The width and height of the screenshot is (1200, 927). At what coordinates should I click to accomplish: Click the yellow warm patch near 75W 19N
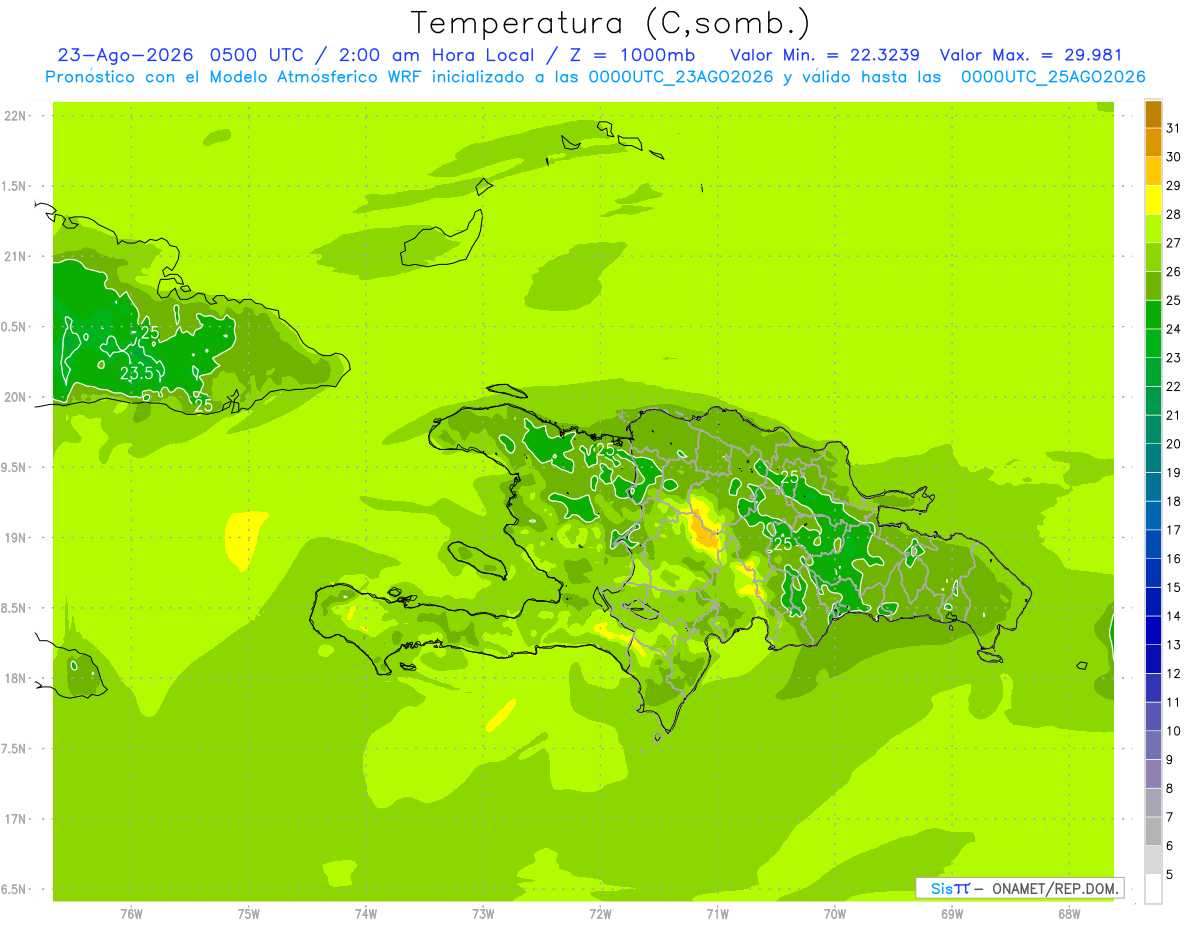point(246,539)
